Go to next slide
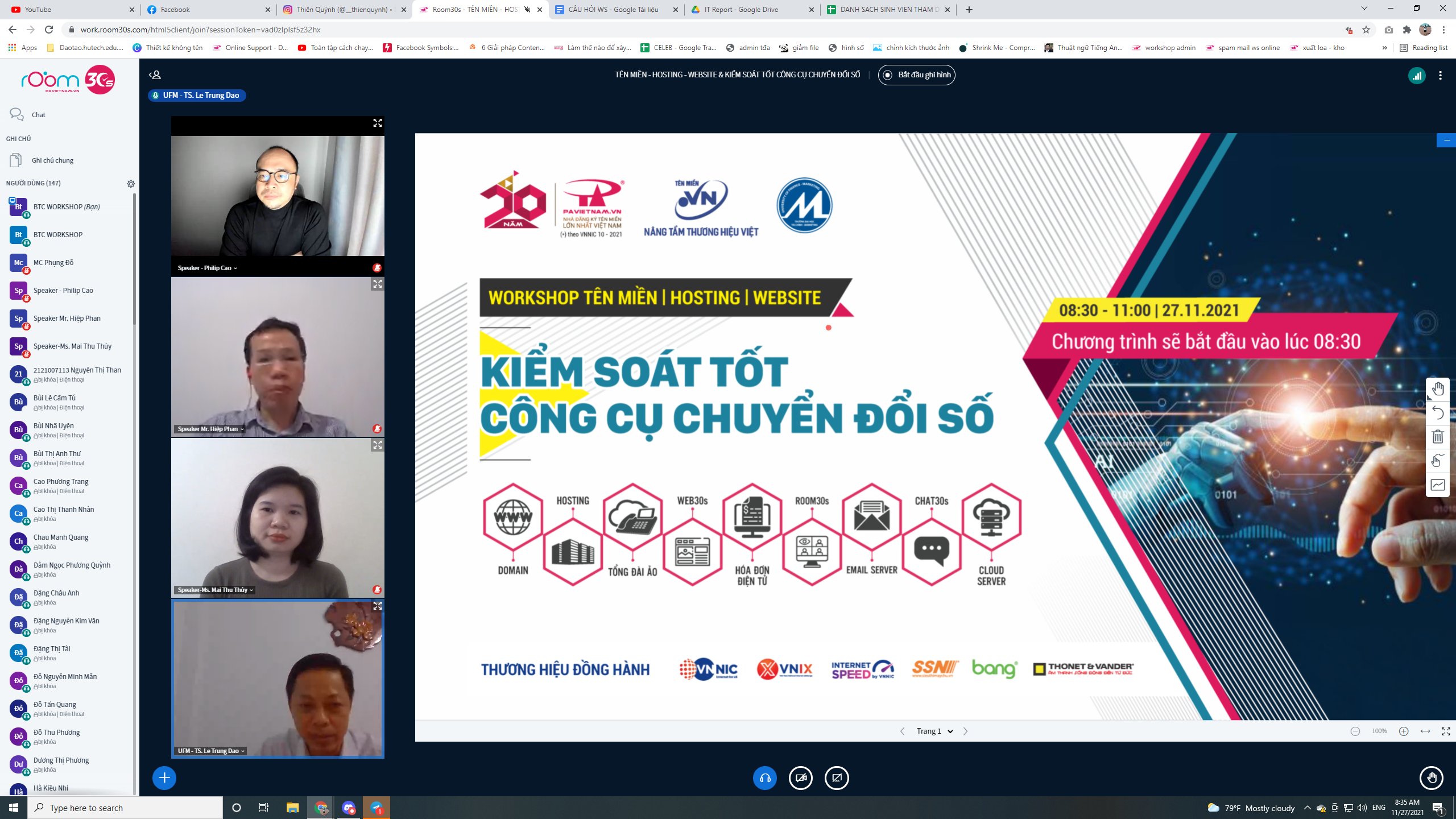The width and height of the screenshot is (1456, 819). pyautogui.click(x=965, y=731)
